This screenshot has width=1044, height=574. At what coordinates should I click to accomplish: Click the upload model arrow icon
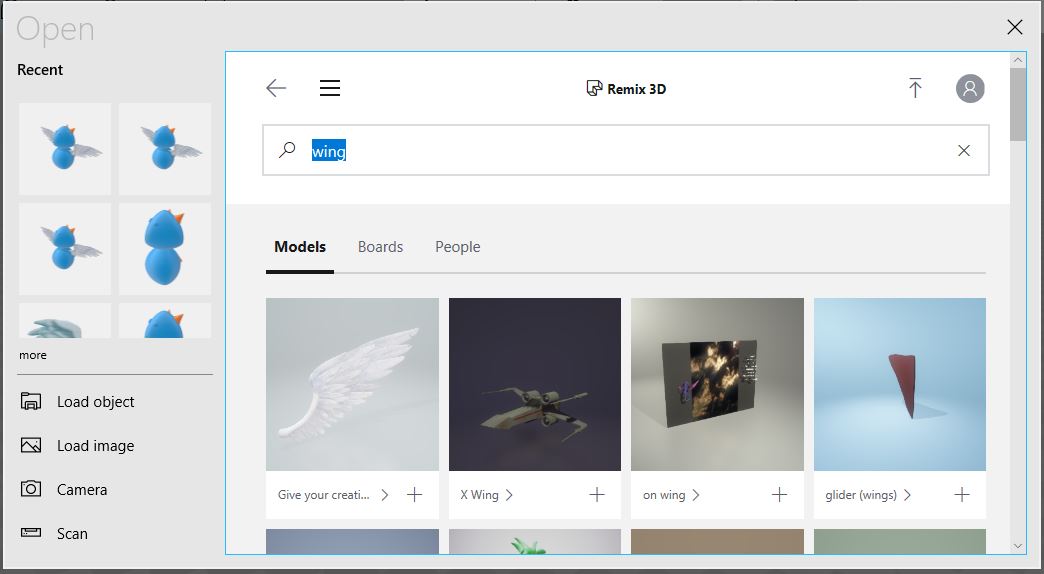[x=915, y=88]
